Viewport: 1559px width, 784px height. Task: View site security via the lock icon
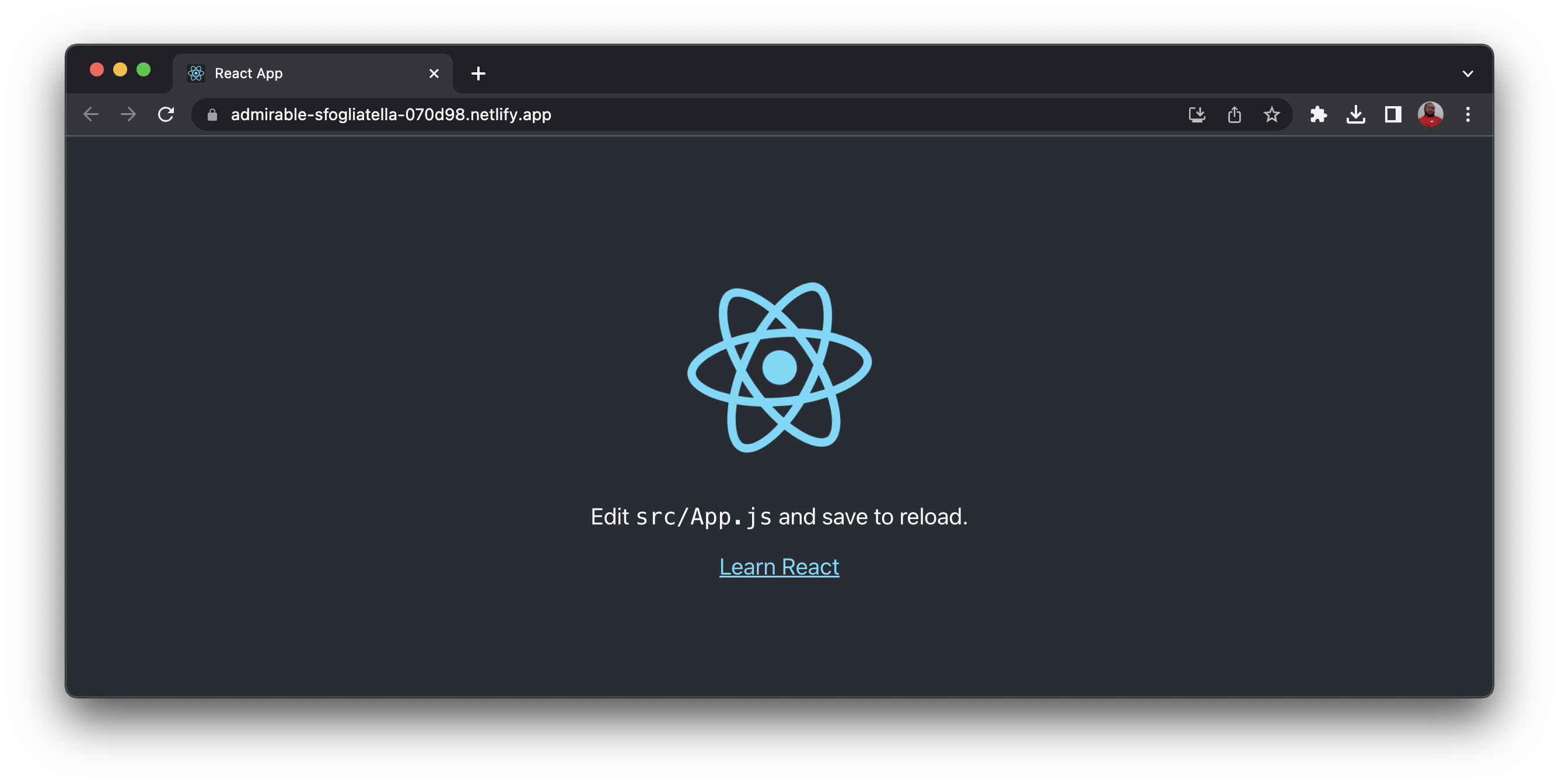click(x=212, y=114)
